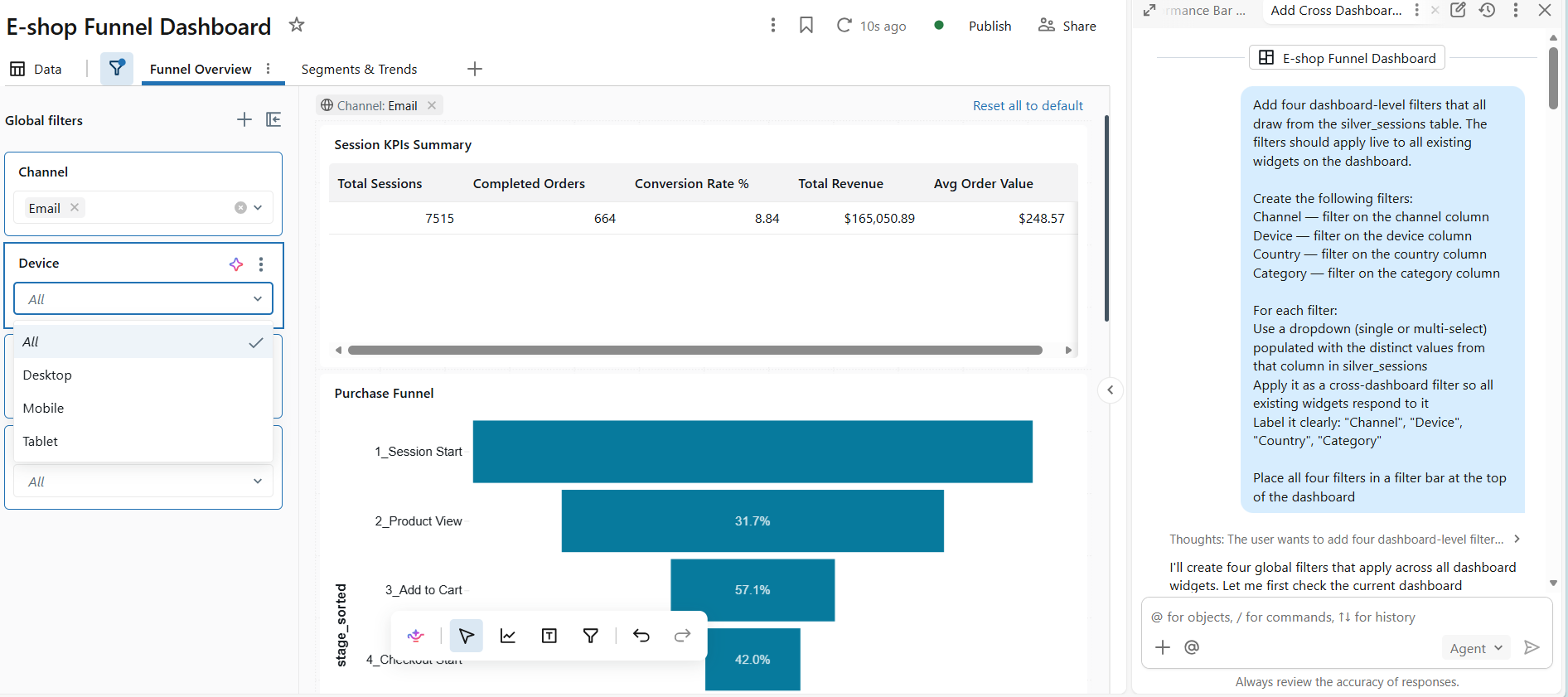Screen dimensions: 1568x697
Task: Collapse the Global filters panel
Action: [x=273, y=120]
